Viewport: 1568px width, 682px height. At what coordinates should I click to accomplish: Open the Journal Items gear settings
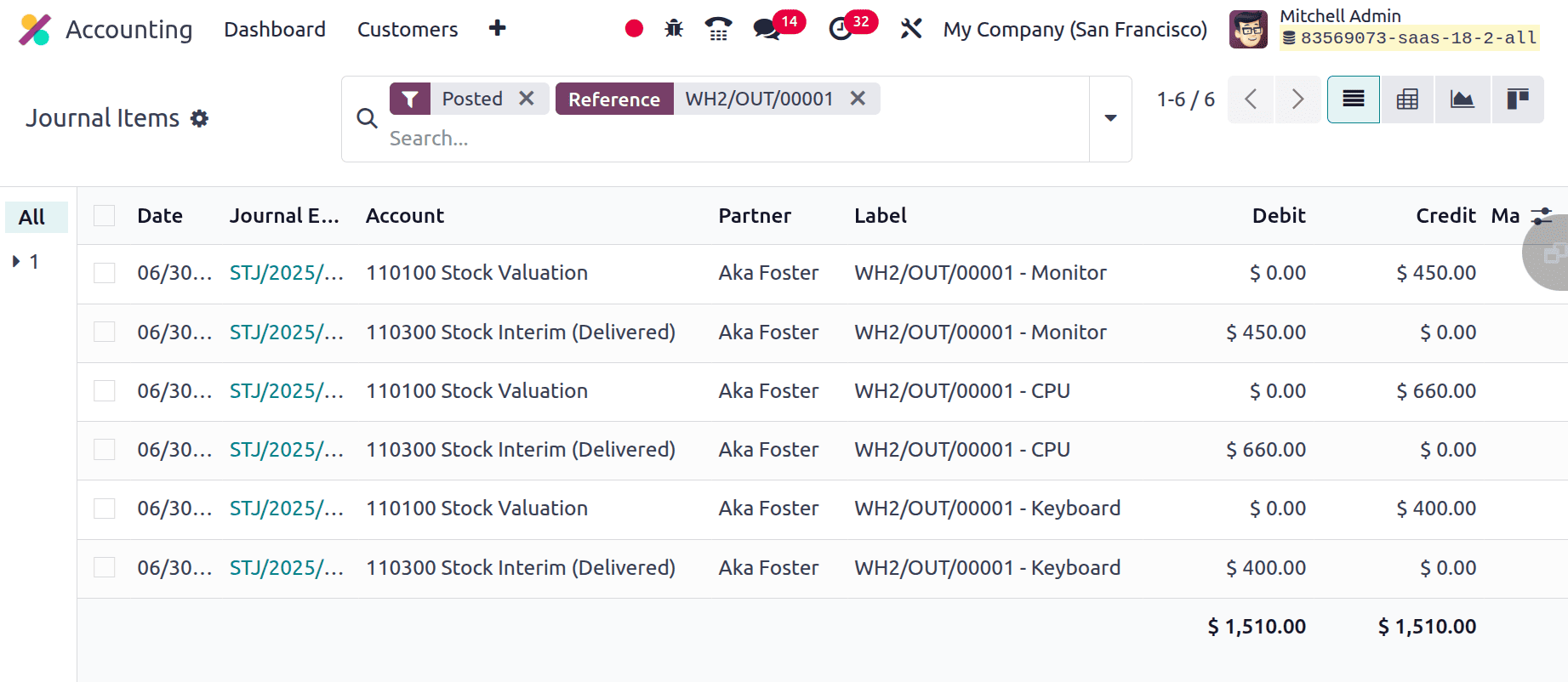pyautogui.click(x=199, y=118)
